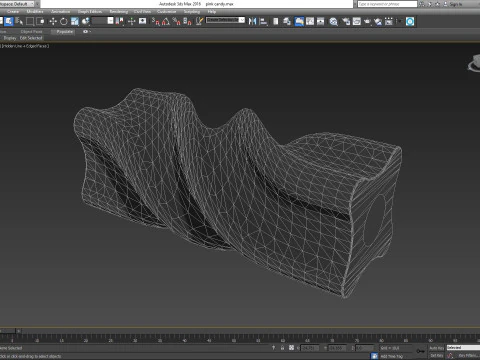The image size is (480, 360).
Task: Open Rendered Frame Window
Action: click(x=357, y=22)
